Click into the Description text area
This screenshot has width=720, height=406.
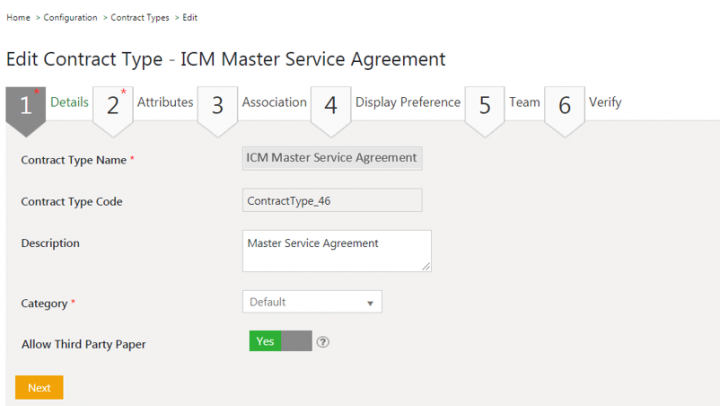click(337, 251)
